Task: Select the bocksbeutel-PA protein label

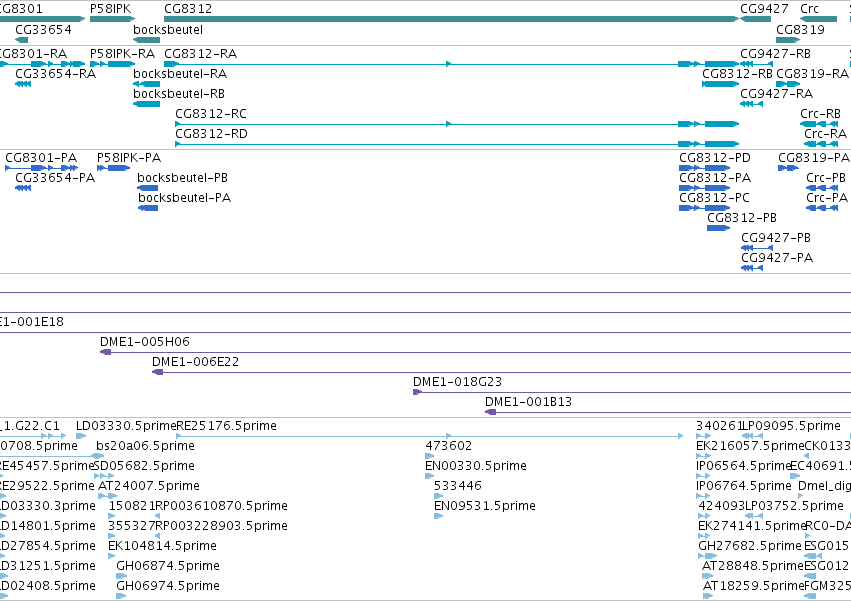Action: 185,198
